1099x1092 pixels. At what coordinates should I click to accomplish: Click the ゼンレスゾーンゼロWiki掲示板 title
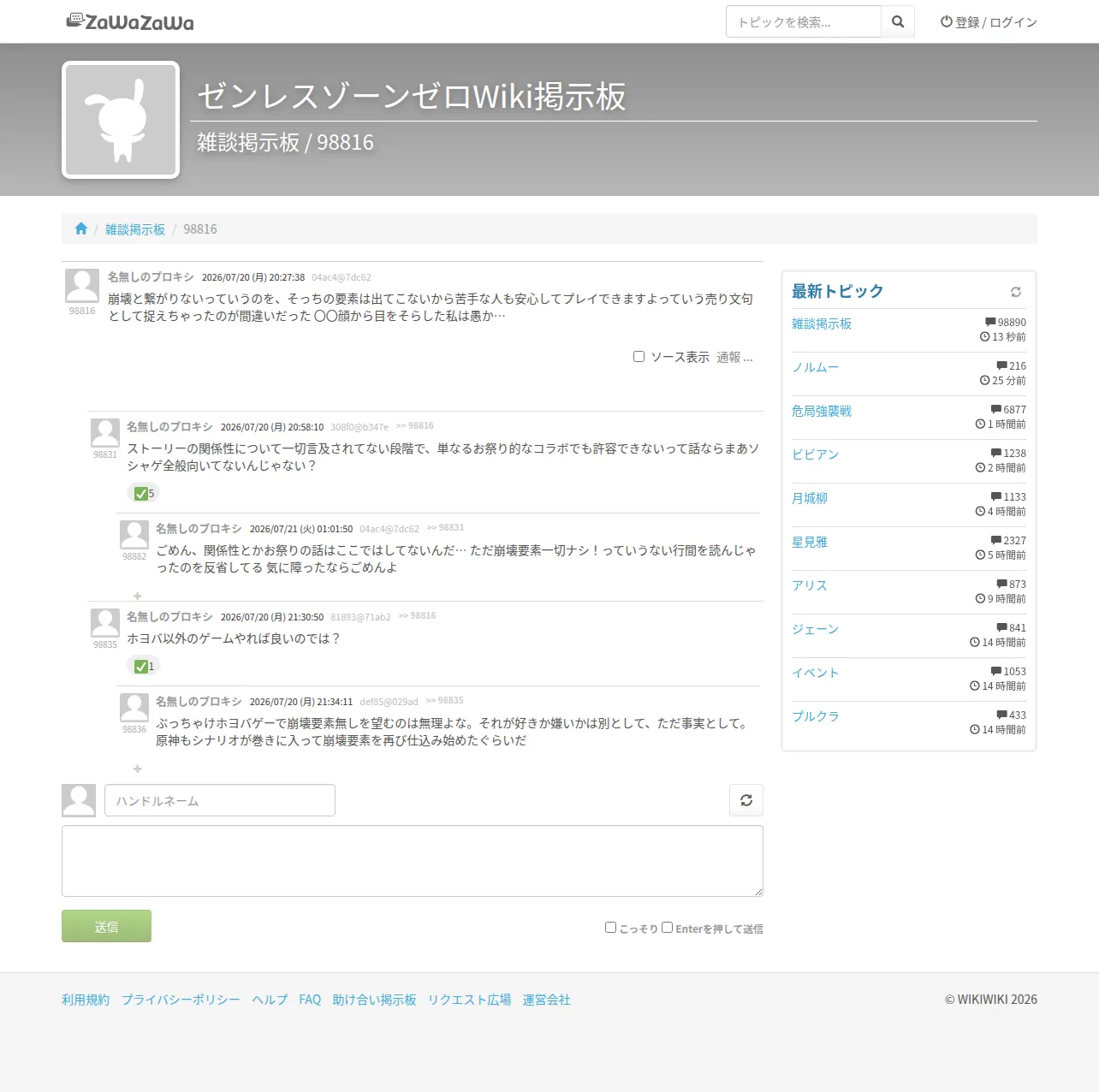pyautogui.click(x=412, y=96)
